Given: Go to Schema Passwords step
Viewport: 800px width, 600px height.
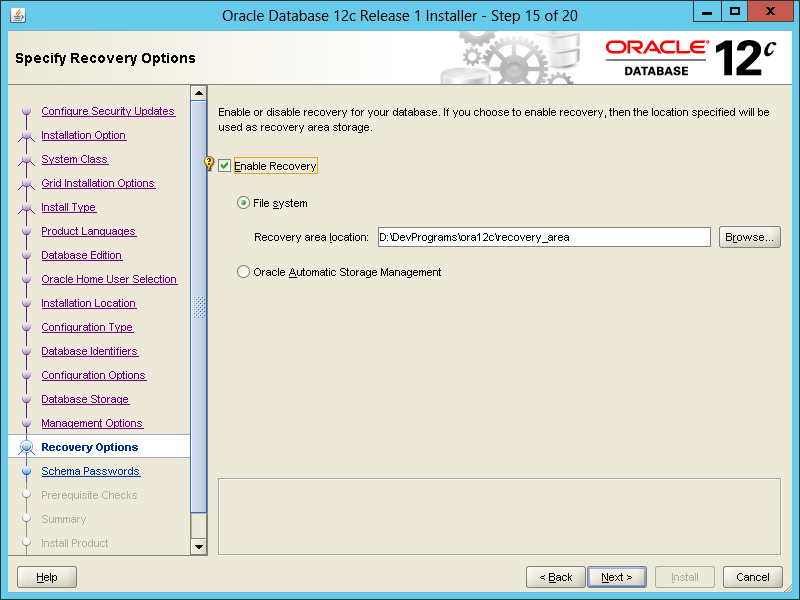Looking at the screenshot, I should 90,471.
